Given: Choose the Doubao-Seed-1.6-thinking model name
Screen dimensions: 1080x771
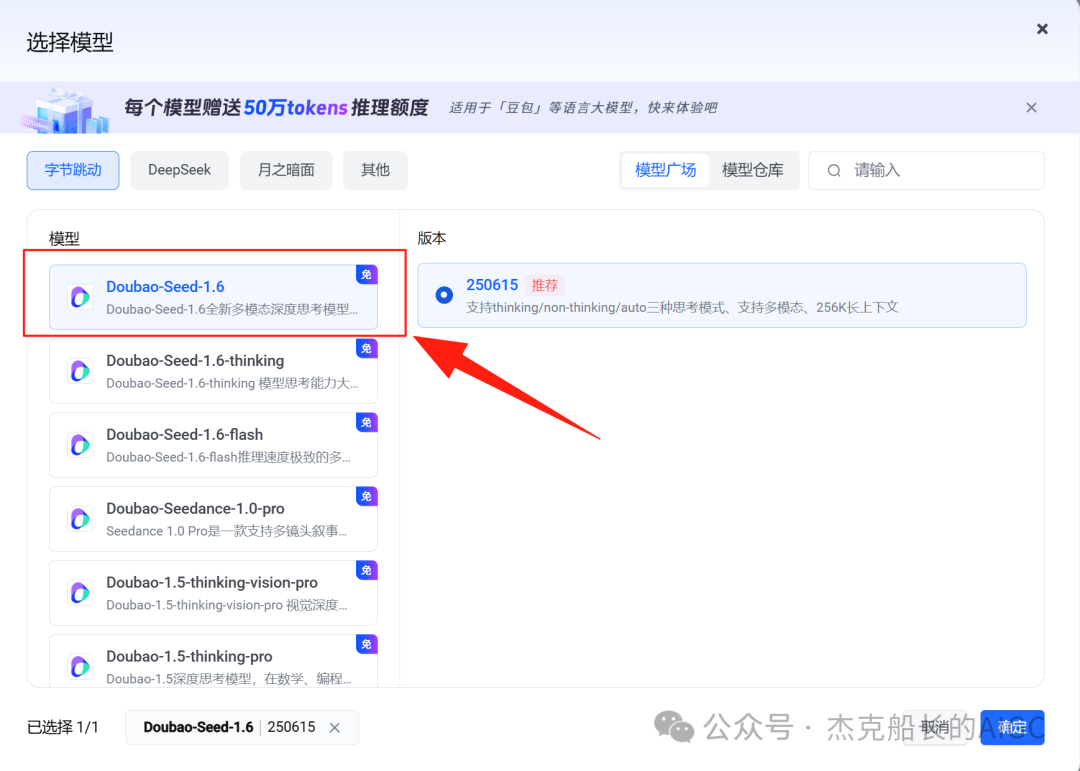Looking at the screenshot, I should coord(195,360).
